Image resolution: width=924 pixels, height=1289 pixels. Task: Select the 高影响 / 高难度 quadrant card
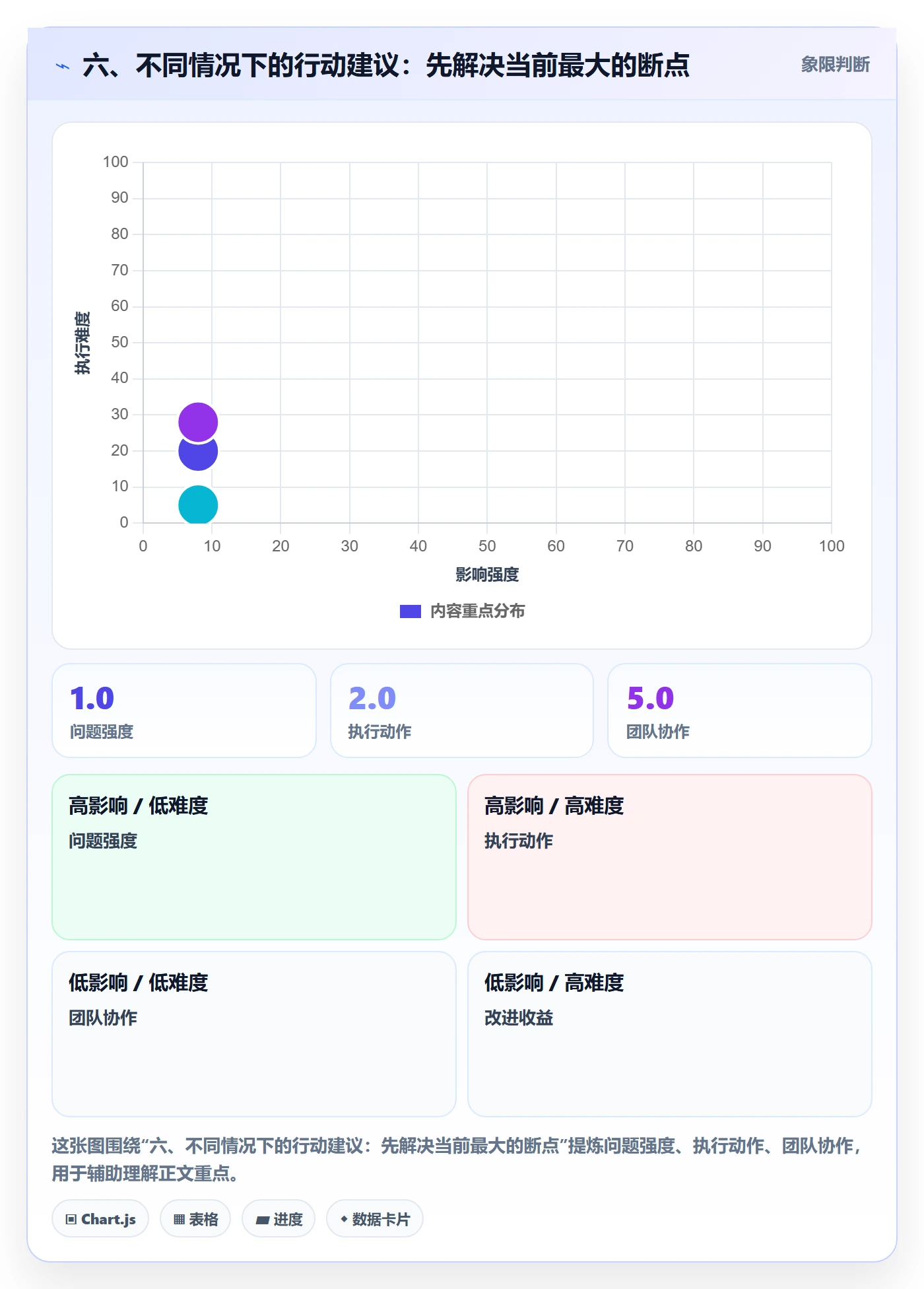pyautogui.click(x=670, y=857)
